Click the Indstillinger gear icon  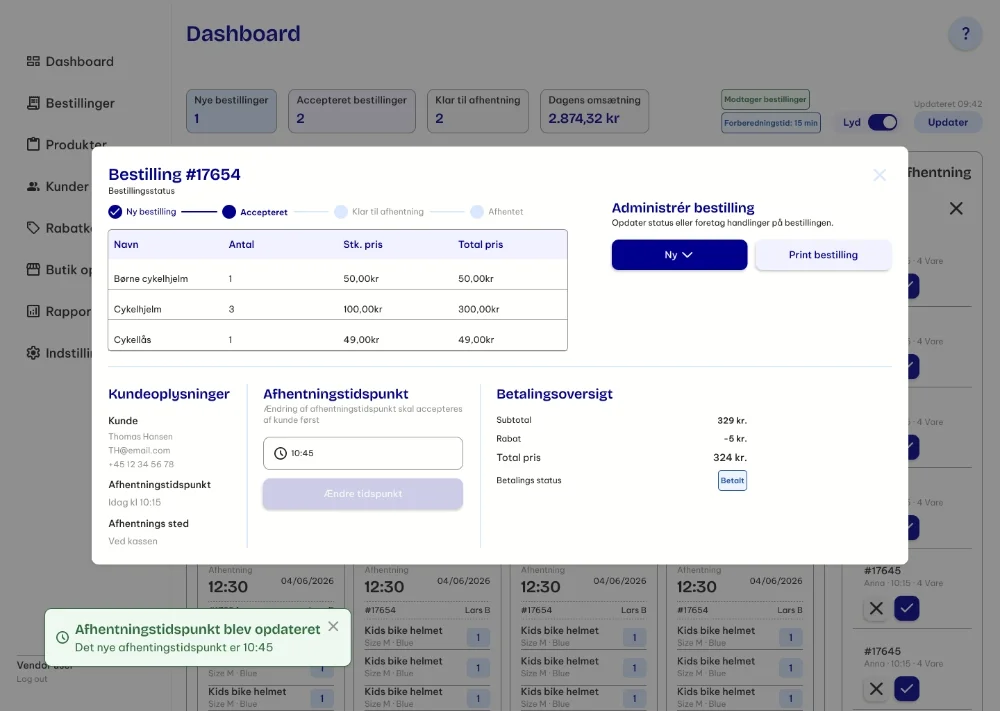point(33,353)
